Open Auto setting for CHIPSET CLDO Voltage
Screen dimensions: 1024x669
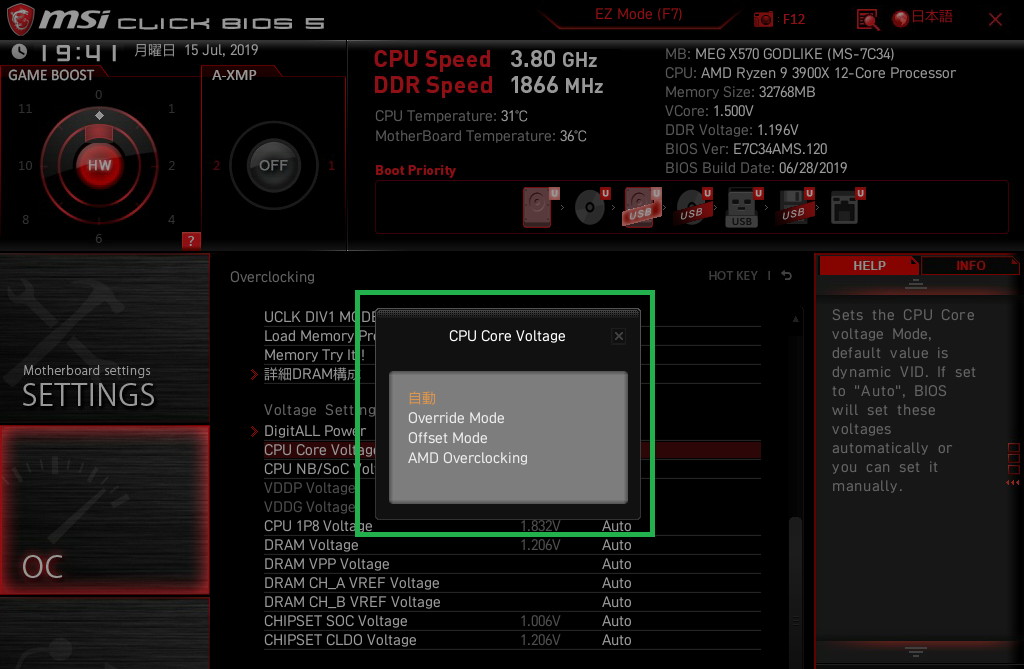point(616,640)
